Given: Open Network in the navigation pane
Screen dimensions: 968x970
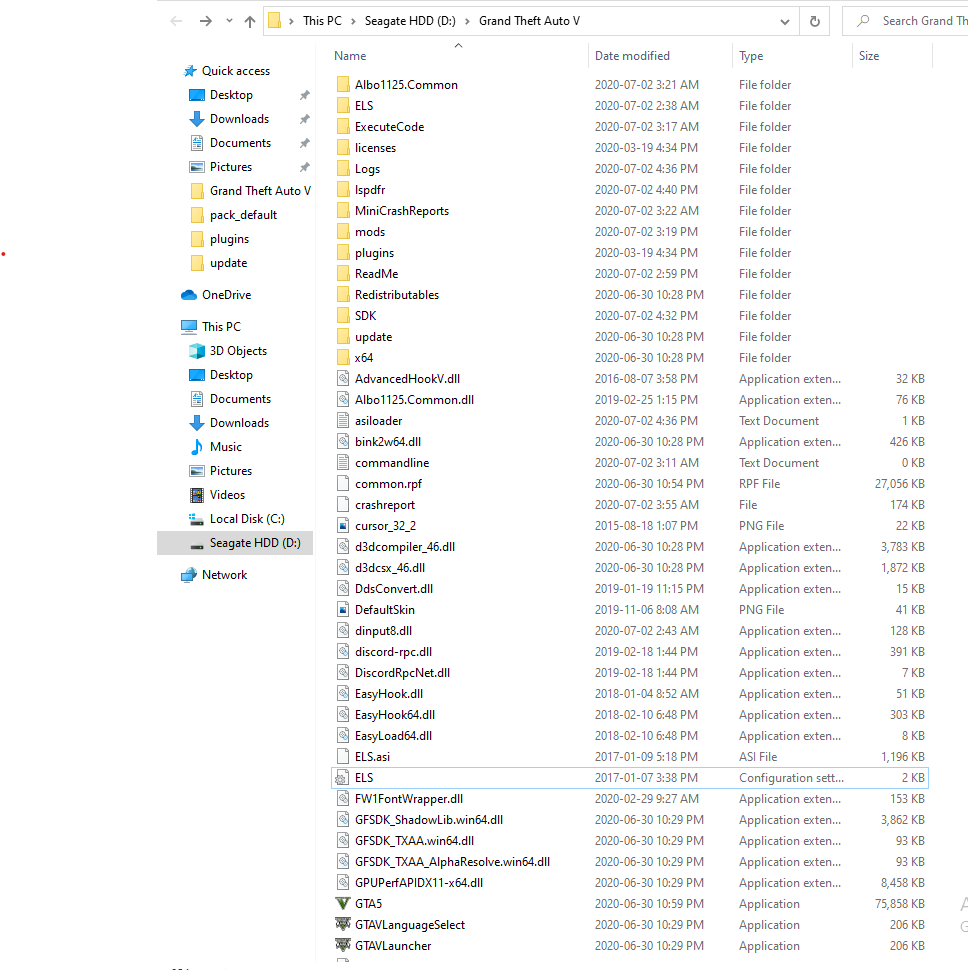Looking at the screenshot, I should [224, 575].
